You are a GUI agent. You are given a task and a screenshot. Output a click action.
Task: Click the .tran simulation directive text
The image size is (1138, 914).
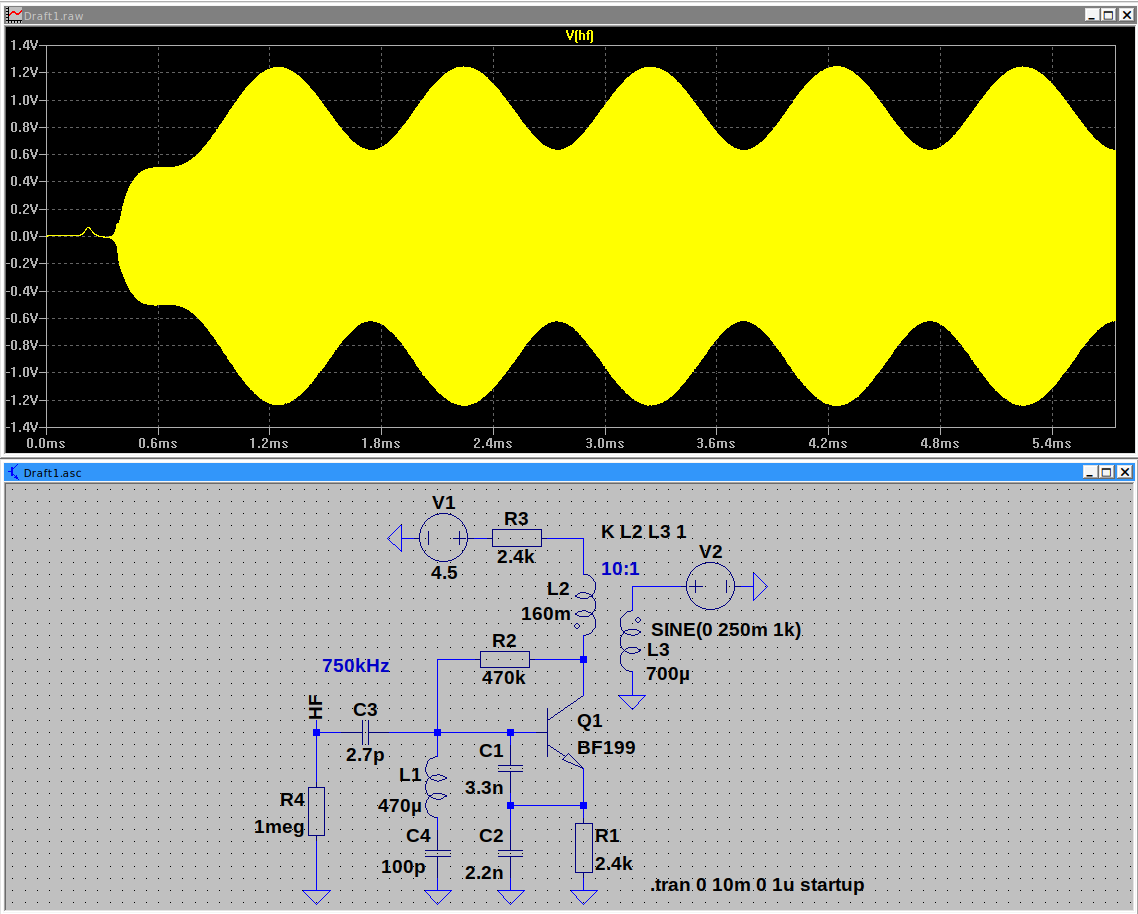click(x=757, y=885)
